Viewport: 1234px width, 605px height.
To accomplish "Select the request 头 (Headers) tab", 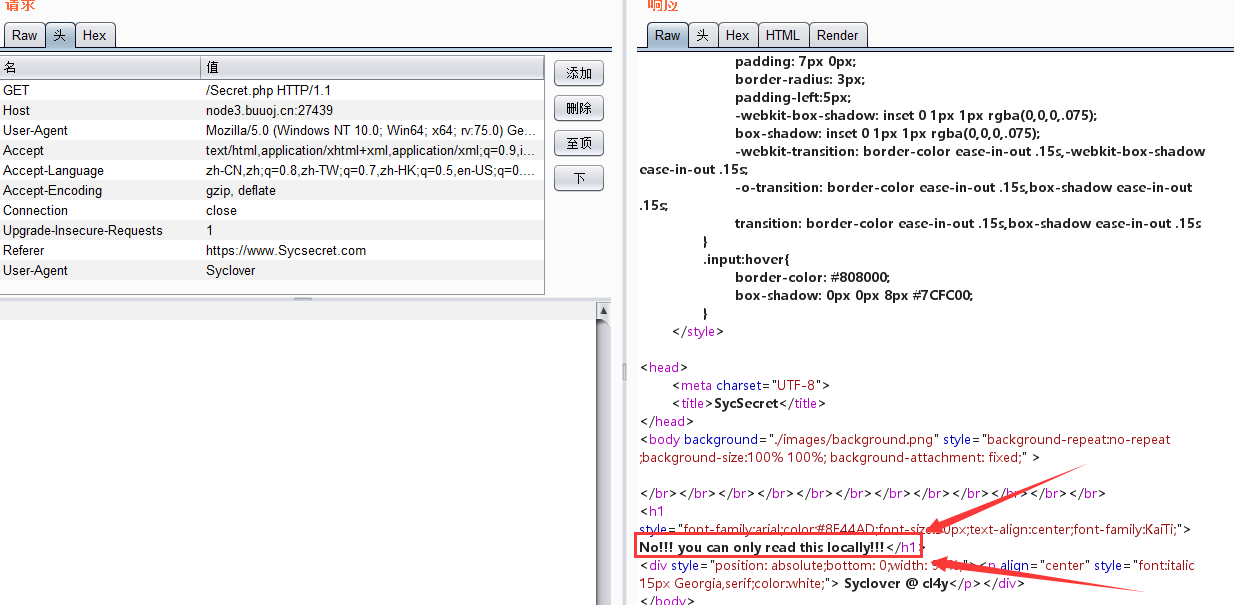I will pyautogui.click(x=60, y=35).
